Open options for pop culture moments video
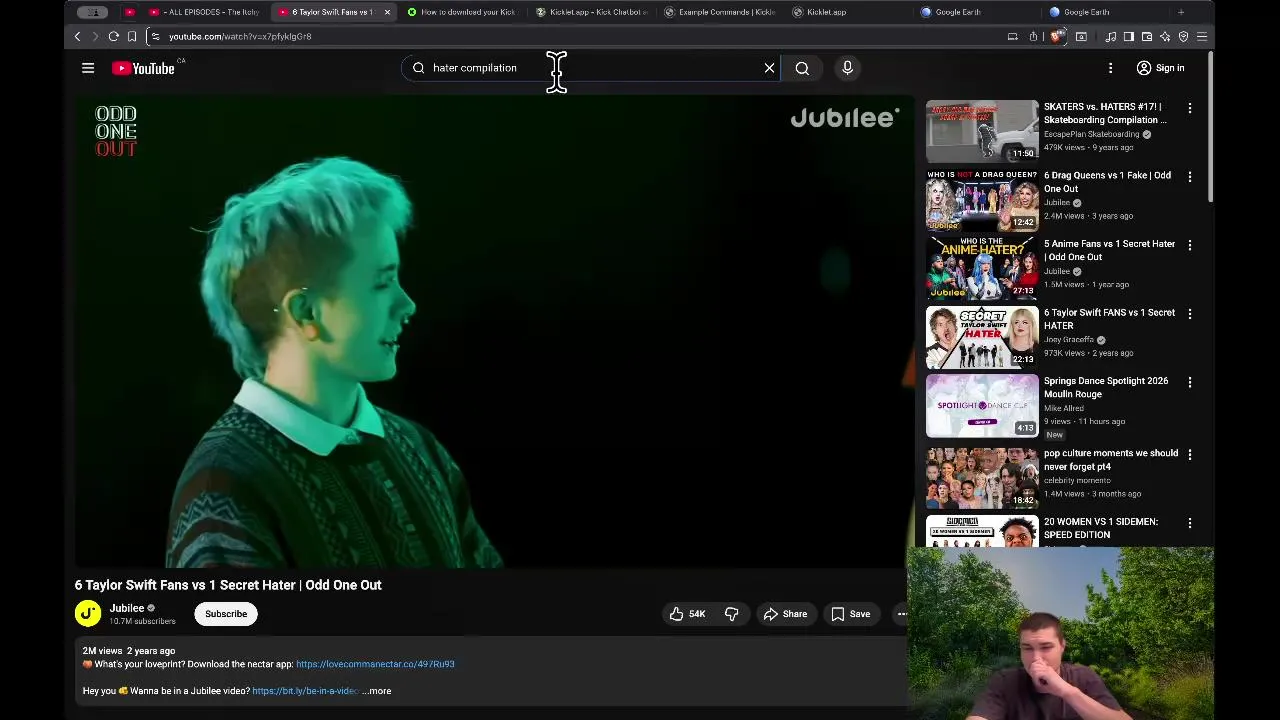 [1189, 454]
